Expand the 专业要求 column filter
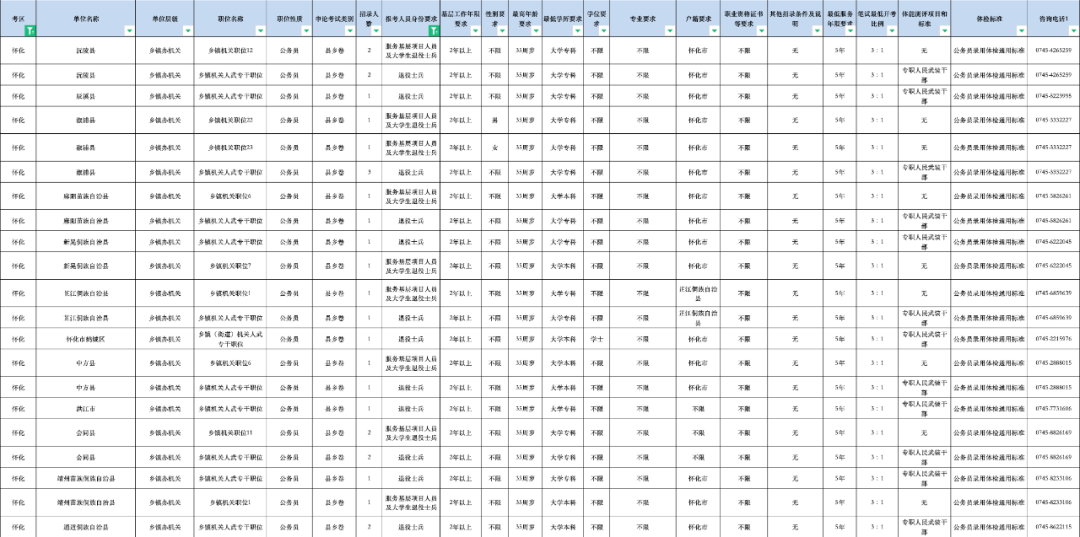The height and width of the screenshot is (537, 1080). [669, 31]
